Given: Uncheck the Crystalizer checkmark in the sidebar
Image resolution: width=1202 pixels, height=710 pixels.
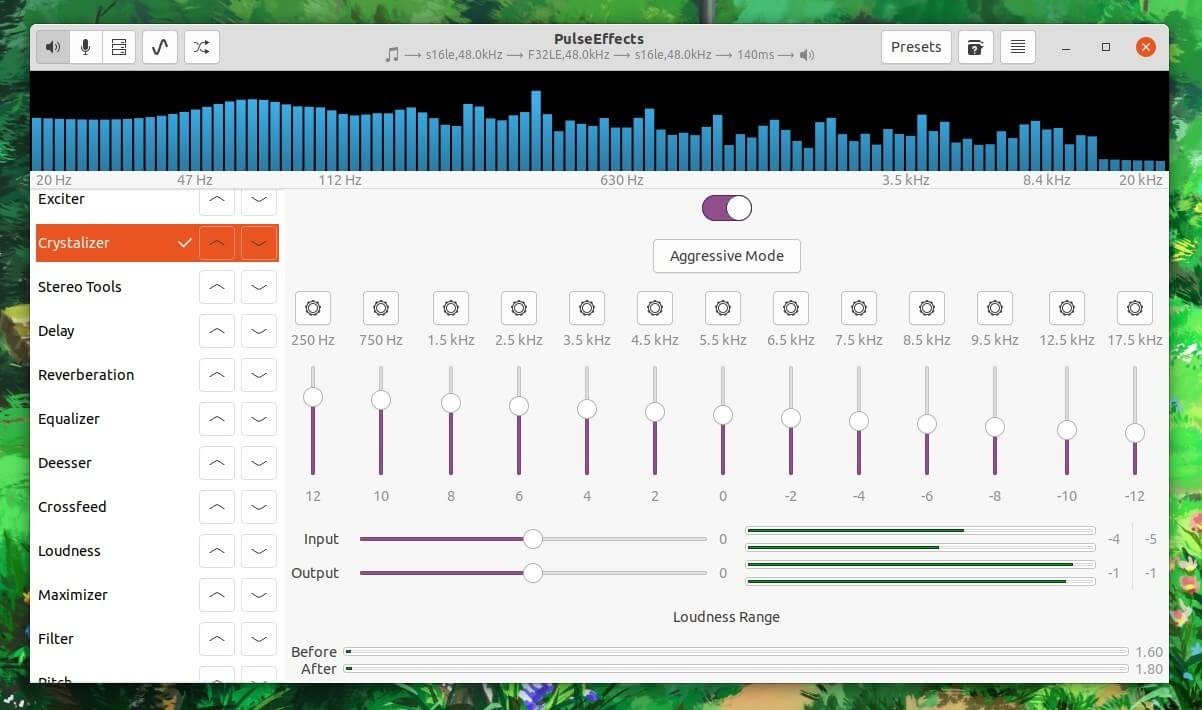Looking at the screenshot, I should click(x=184, y=242).
